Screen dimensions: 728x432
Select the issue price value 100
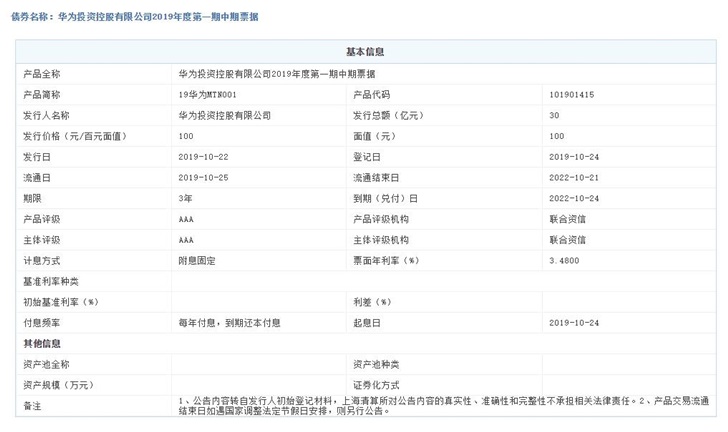(186, 136)
